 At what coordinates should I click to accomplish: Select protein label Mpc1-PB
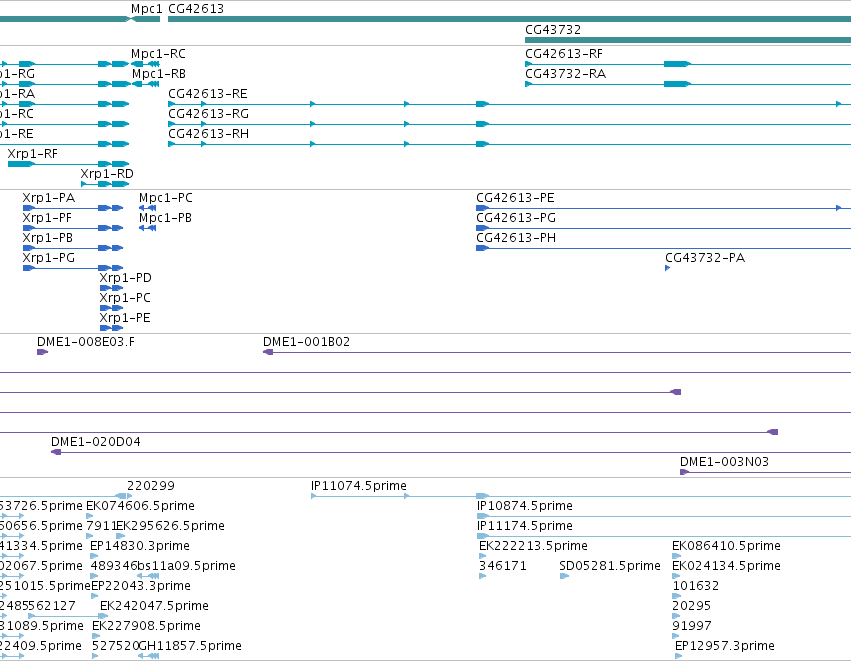pos(166,218)
